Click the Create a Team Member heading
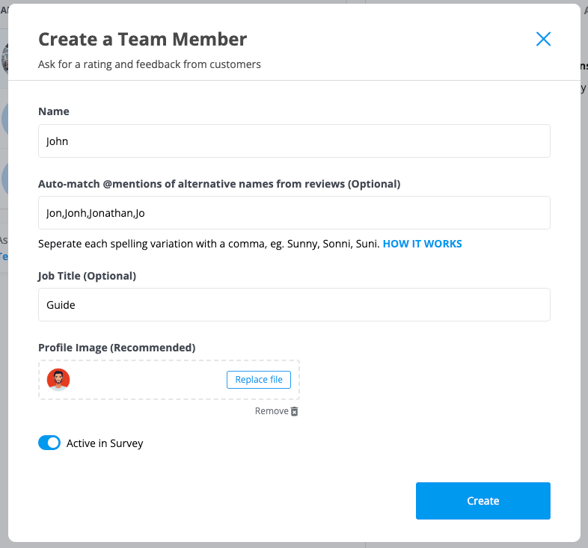Screen dimensions: 588x548 click(142, 39)
